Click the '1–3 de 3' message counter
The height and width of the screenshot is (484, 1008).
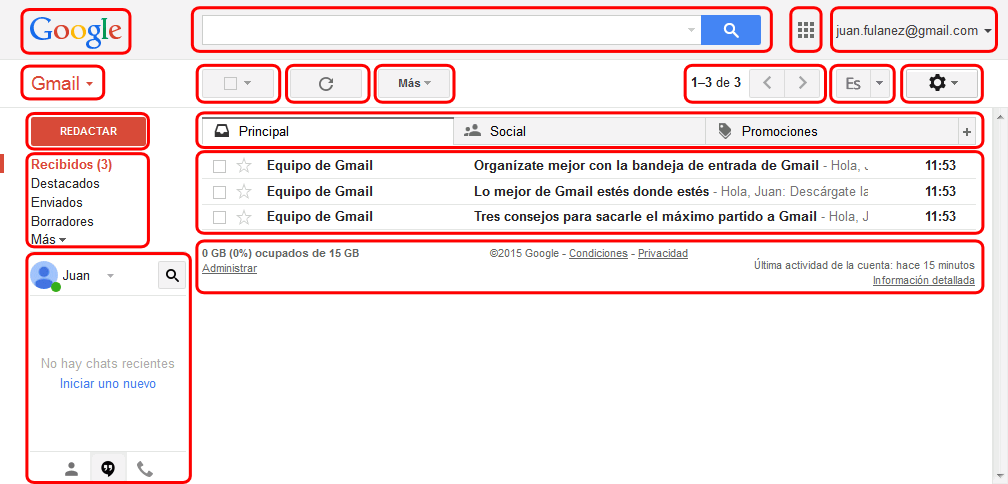[x=716, y=83]
